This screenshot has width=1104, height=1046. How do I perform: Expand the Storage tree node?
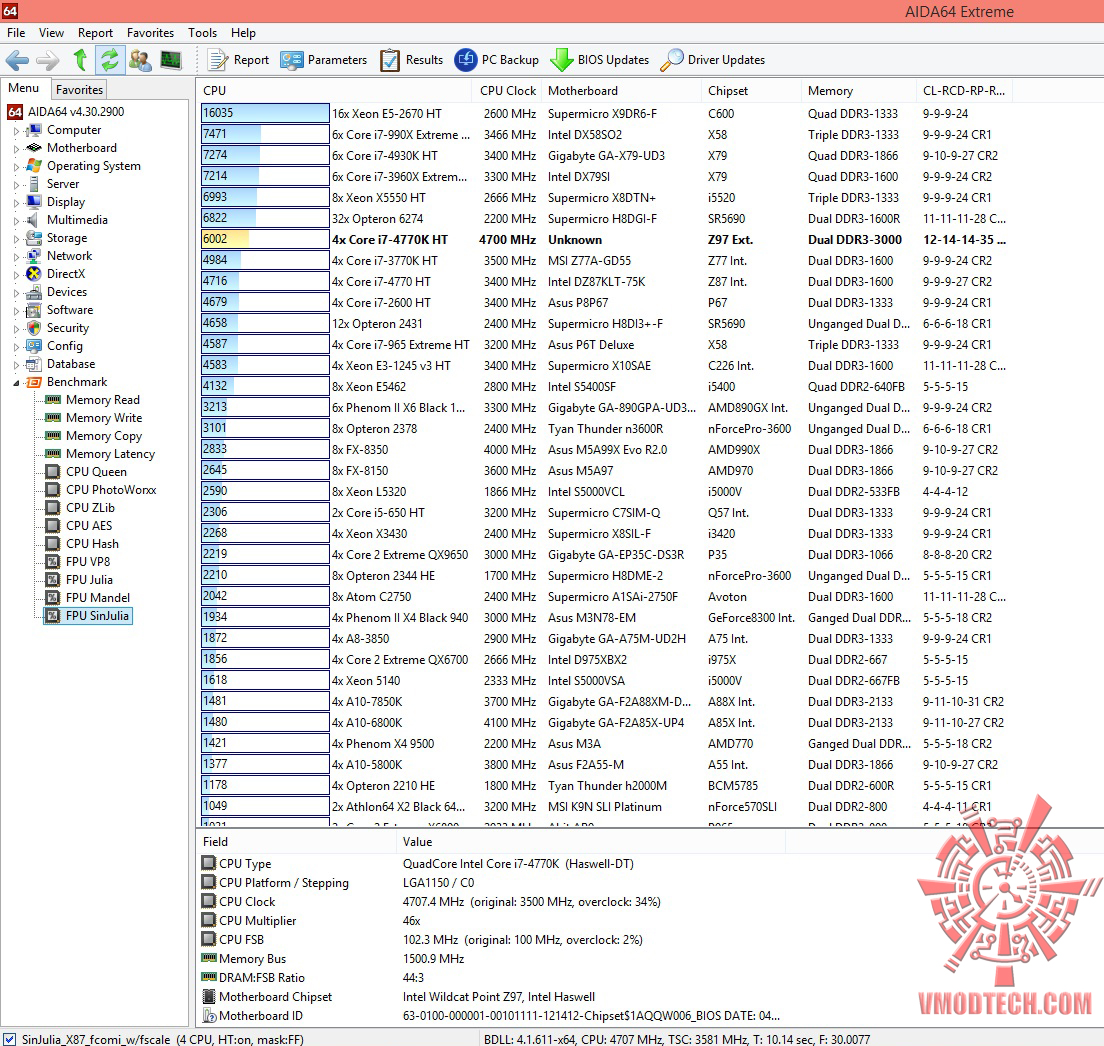(x=16, y=238)
